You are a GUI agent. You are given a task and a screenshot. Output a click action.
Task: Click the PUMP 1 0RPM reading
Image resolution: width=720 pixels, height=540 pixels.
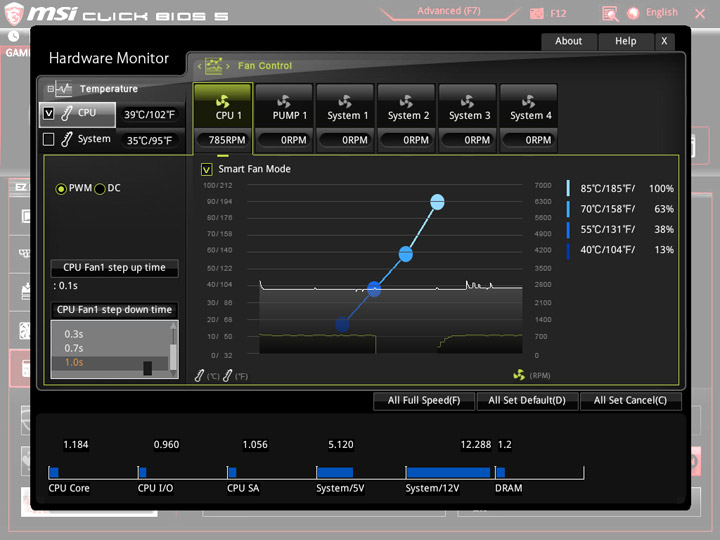click(285, 140)
